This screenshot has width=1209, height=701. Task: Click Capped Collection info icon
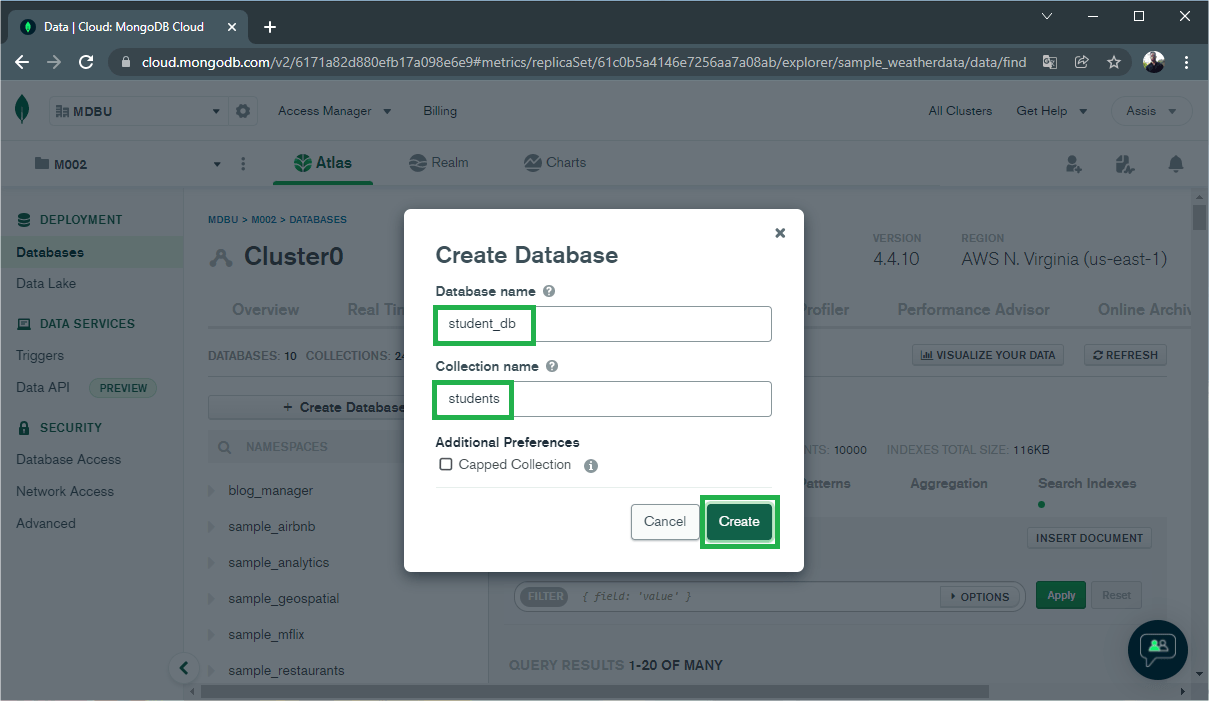click(591, 465)
